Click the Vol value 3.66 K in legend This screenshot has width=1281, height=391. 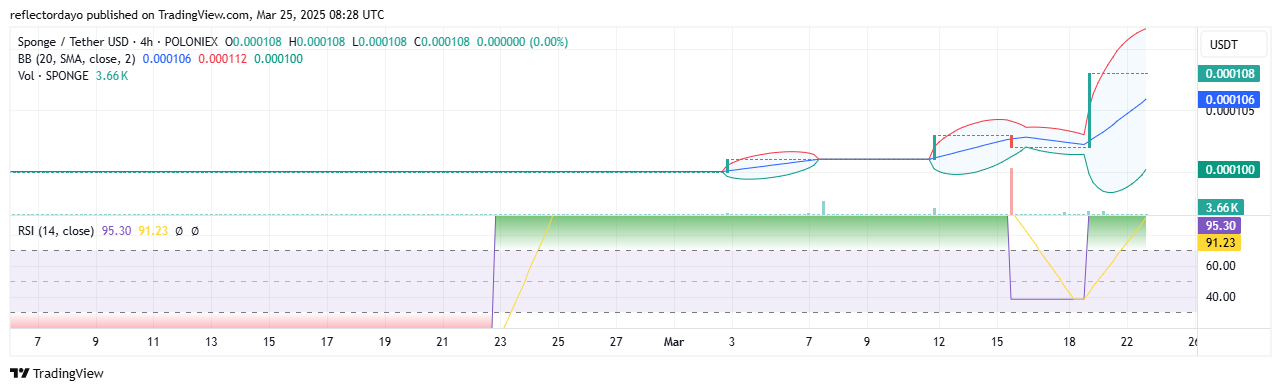pos(111,76)
